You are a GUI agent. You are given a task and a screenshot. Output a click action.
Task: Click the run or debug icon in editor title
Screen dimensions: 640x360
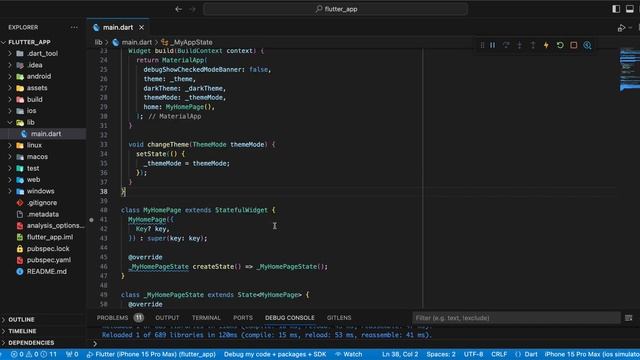[622, 28]
